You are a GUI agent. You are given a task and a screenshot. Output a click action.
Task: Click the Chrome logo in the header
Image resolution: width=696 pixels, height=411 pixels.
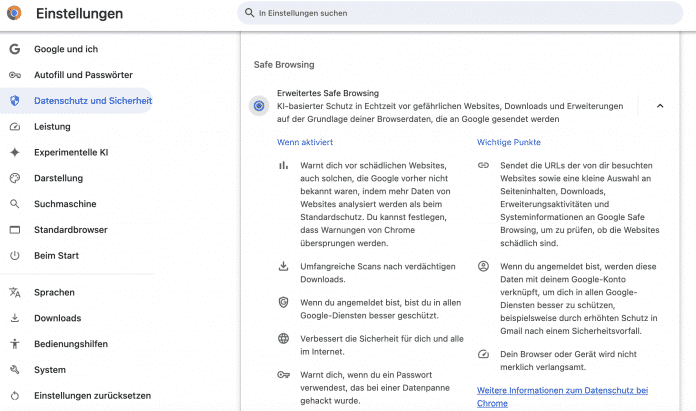pos(15,14)
